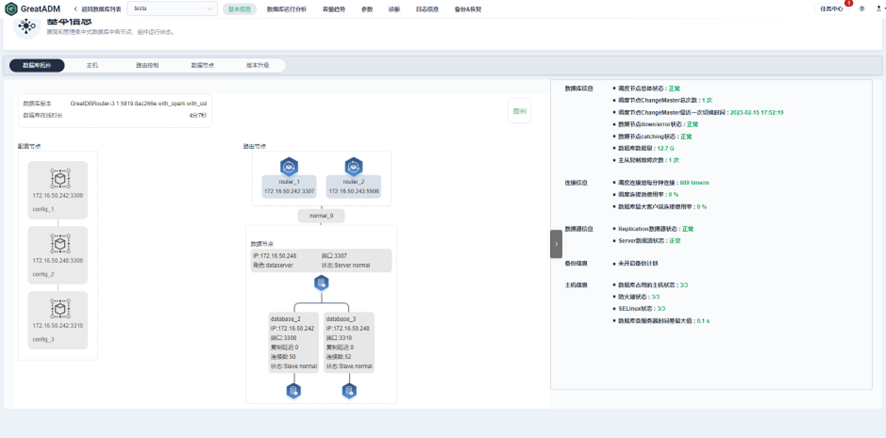Click the router_2 hexagon icon
Image resolution: width=886 pixels, height=438 pixels.
[x=354, y=167]
